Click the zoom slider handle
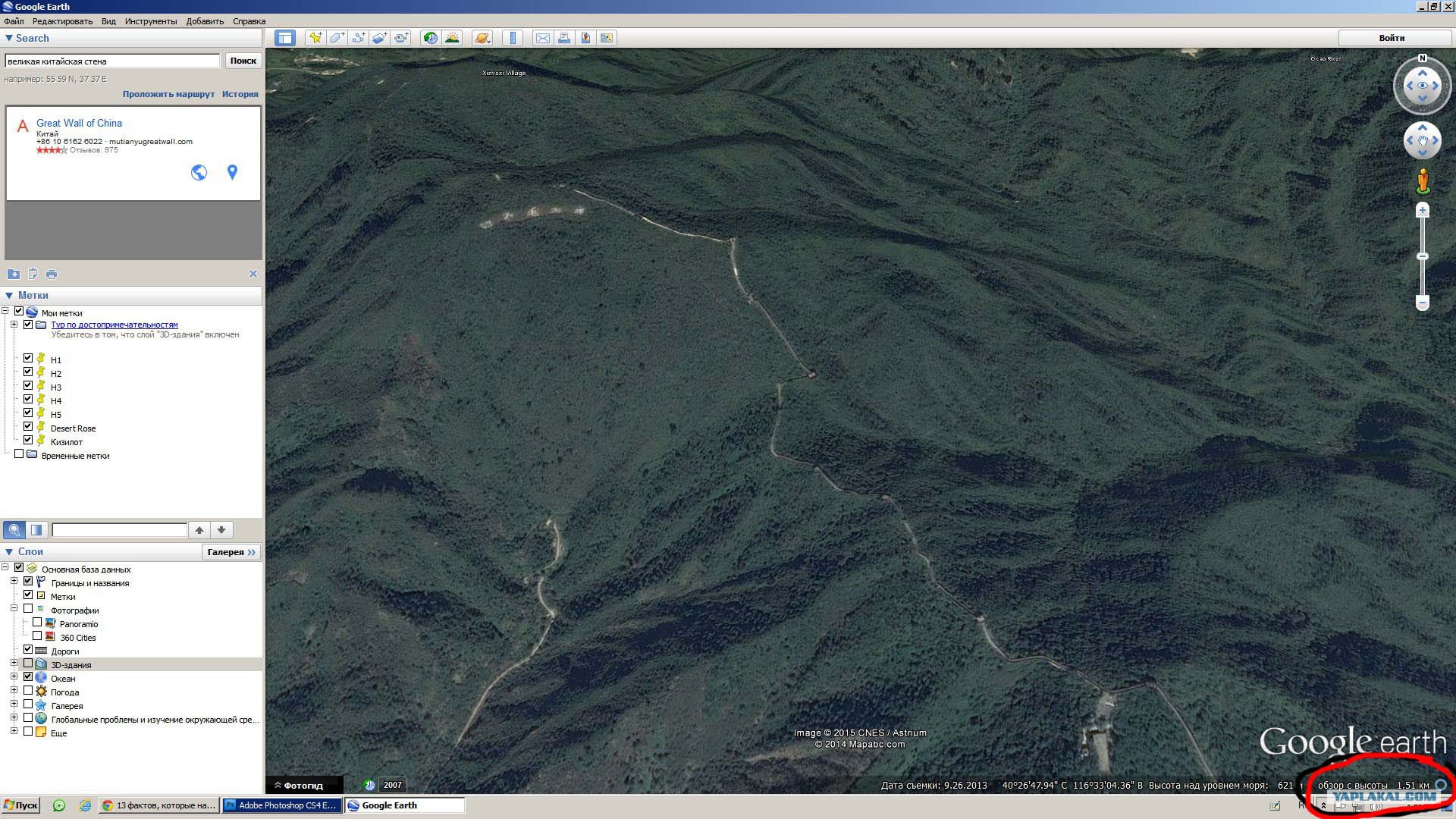Viewport: 1456px width, 819px height. click(x=1423, y=256)
